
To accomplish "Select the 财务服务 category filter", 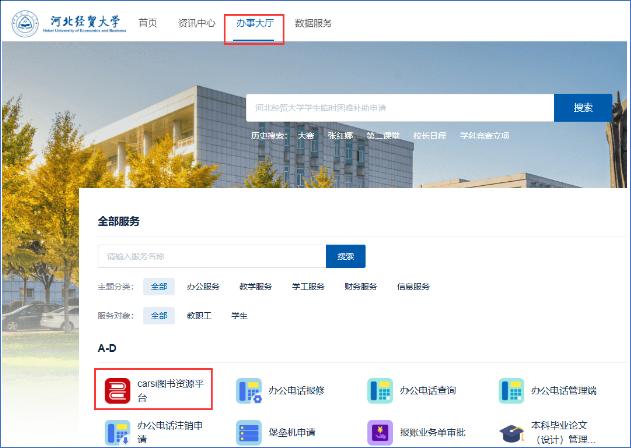I will pyautogui.click(x=361, y=286).
